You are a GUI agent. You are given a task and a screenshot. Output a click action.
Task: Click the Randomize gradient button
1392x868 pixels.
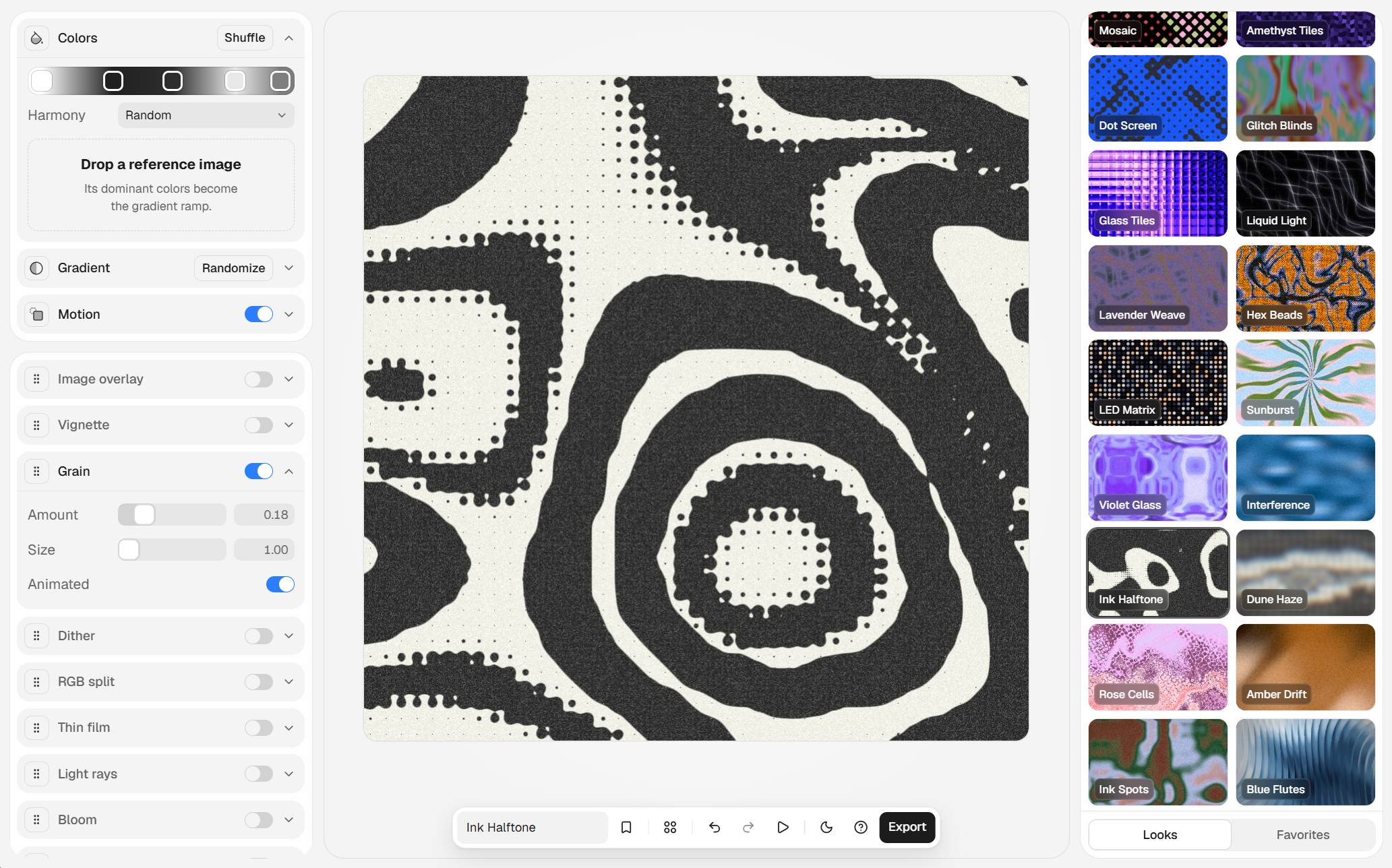(x=233, y=268)
